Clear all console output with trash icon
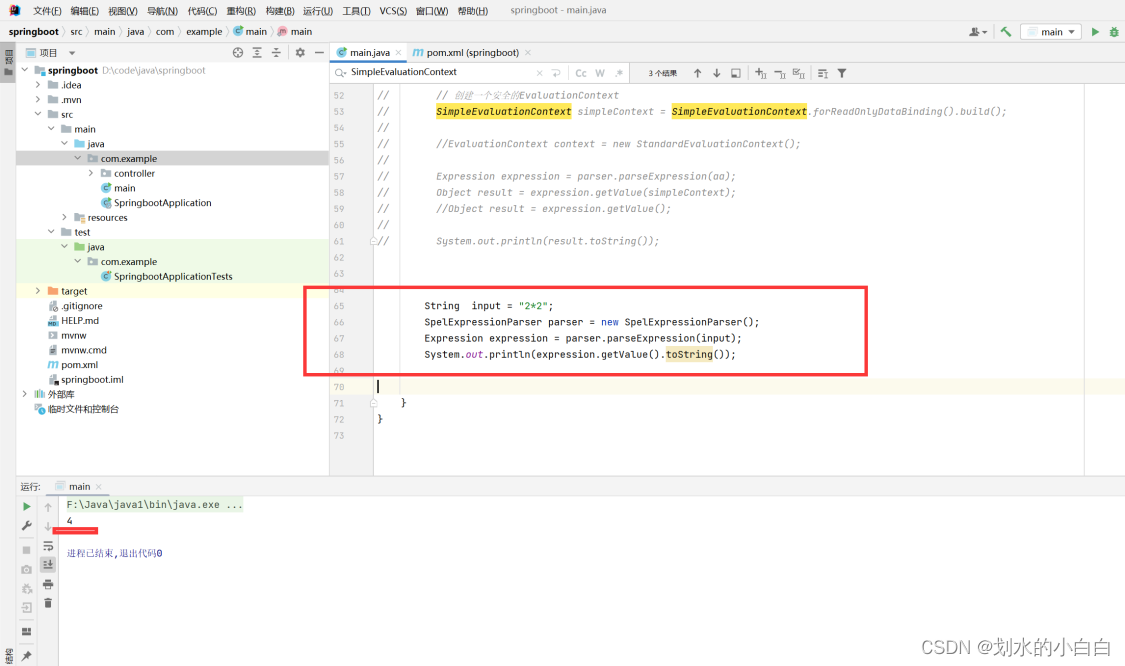This screenshot has width=1125, height=666. coord(48,604)
